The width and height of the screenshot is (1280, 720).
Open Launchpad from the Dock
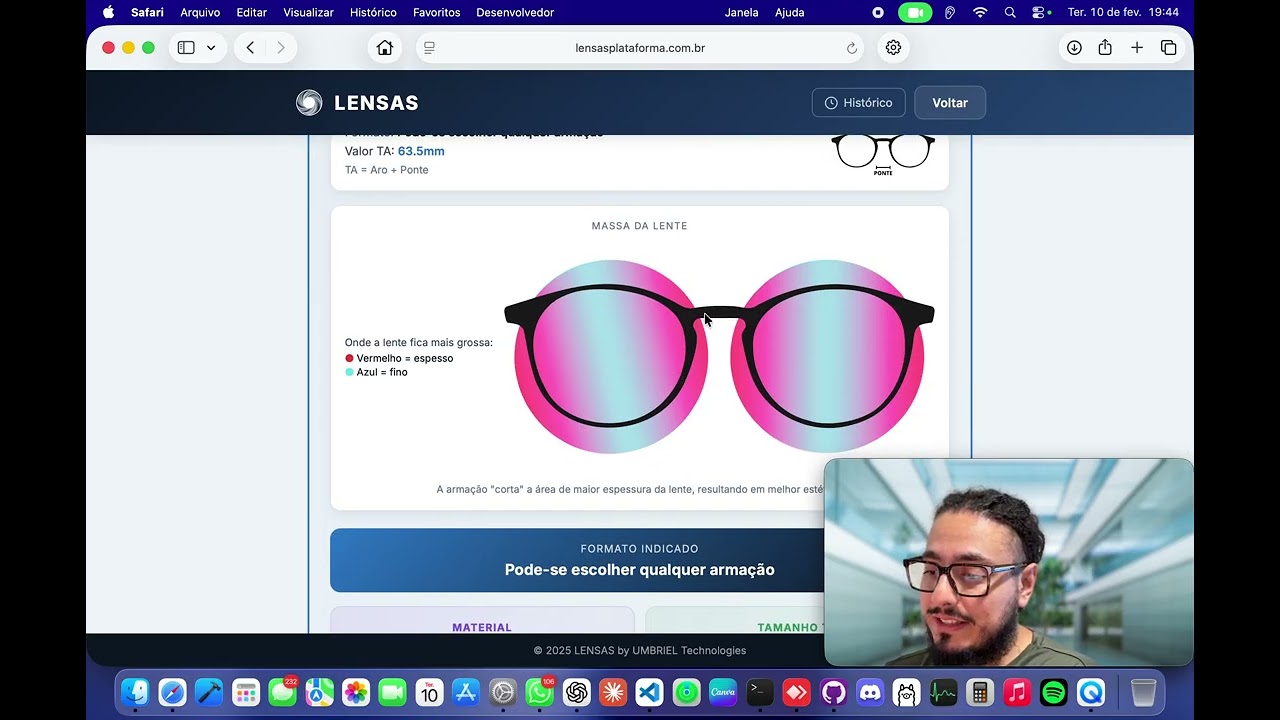click(246, 692)
